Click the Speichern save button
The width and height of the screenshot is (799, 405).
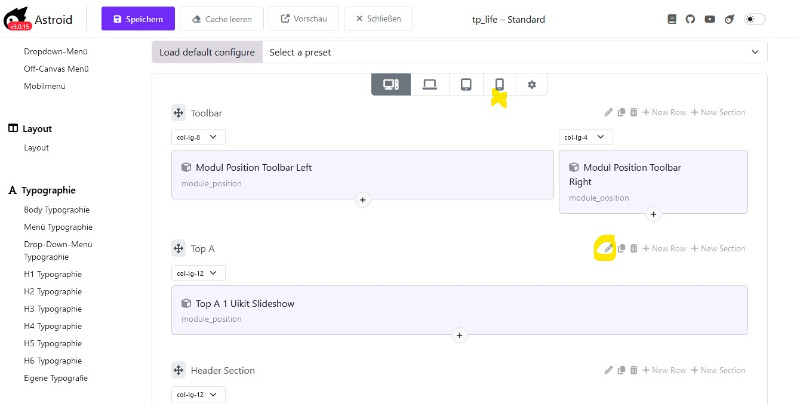click(x=138, y=19)
